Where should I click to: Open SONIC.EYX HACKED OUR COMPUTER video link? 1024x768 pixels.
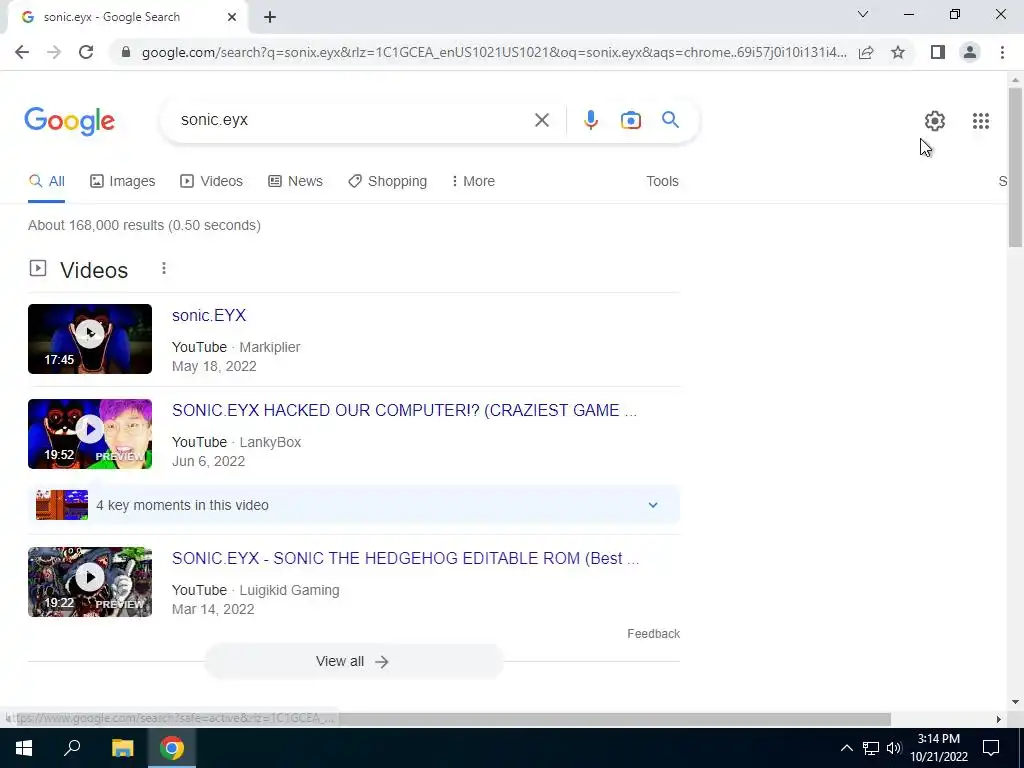click(x=404, y=410)
